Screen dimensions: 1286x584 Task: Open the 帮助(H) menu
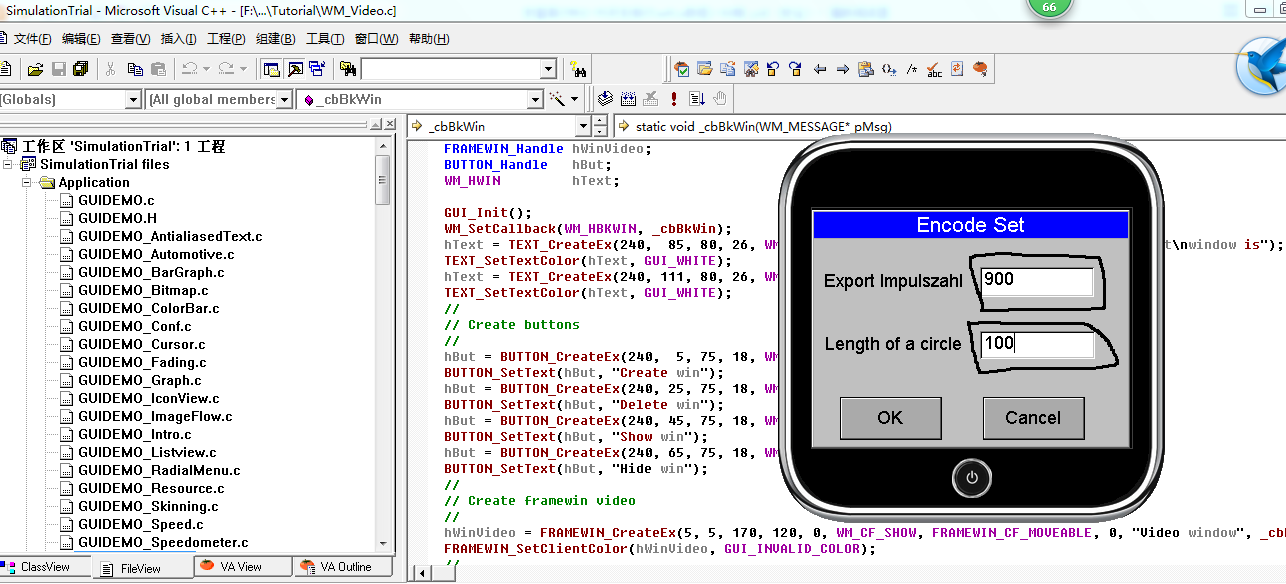pyautogui.click(x=428, y=39)
